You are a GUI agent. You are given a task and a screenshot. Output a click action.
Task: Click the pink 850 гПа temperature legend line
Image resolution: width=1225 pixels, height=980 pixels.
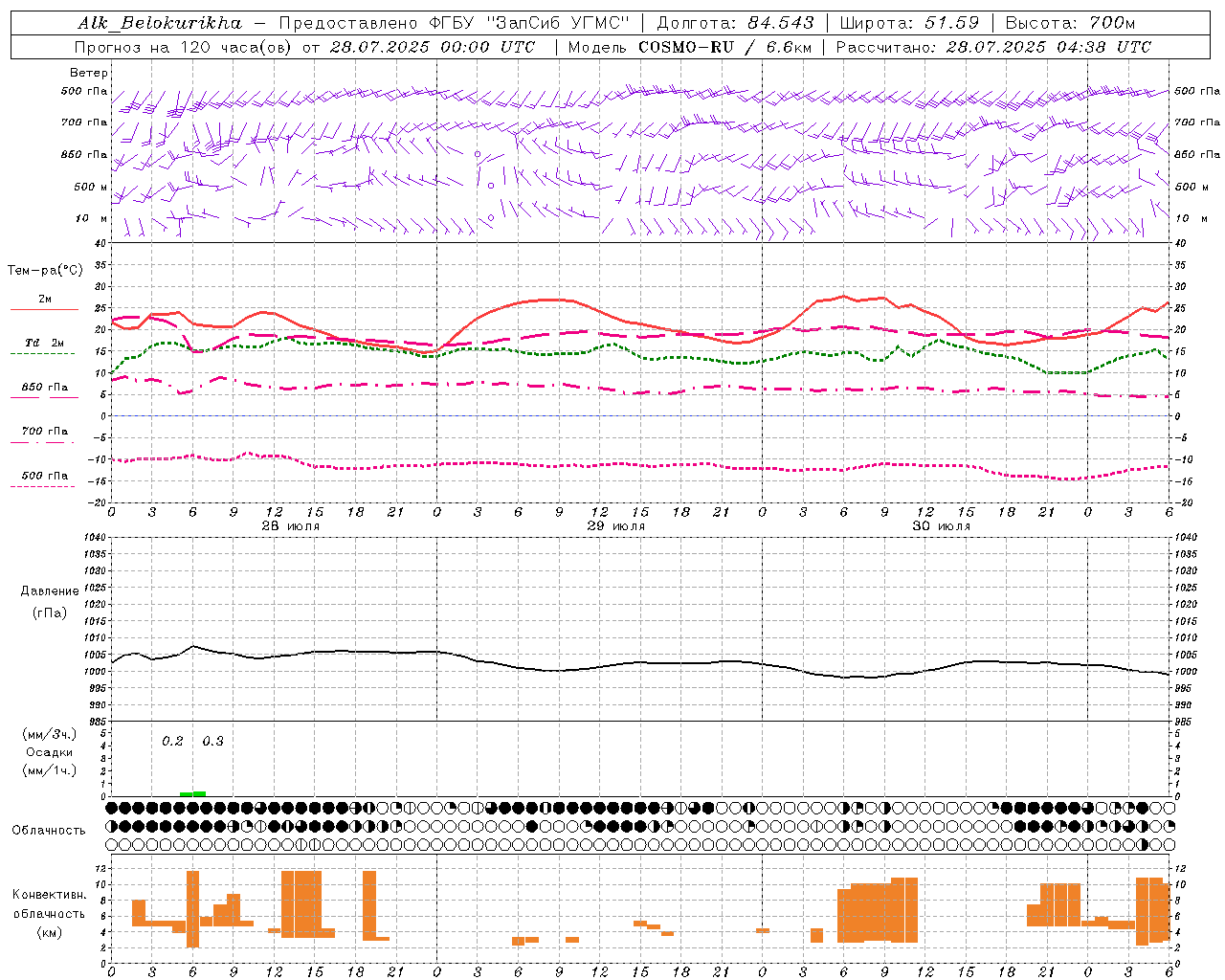(44, 397)
